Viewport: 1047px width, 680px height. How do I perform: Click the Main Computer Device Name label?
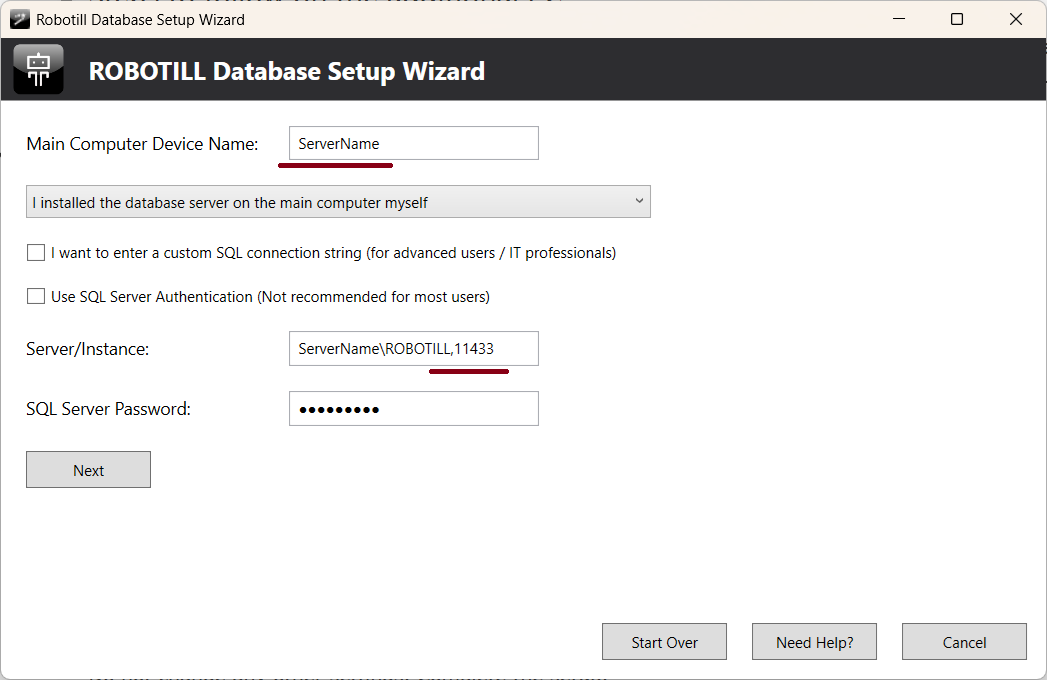click(142, 144)
